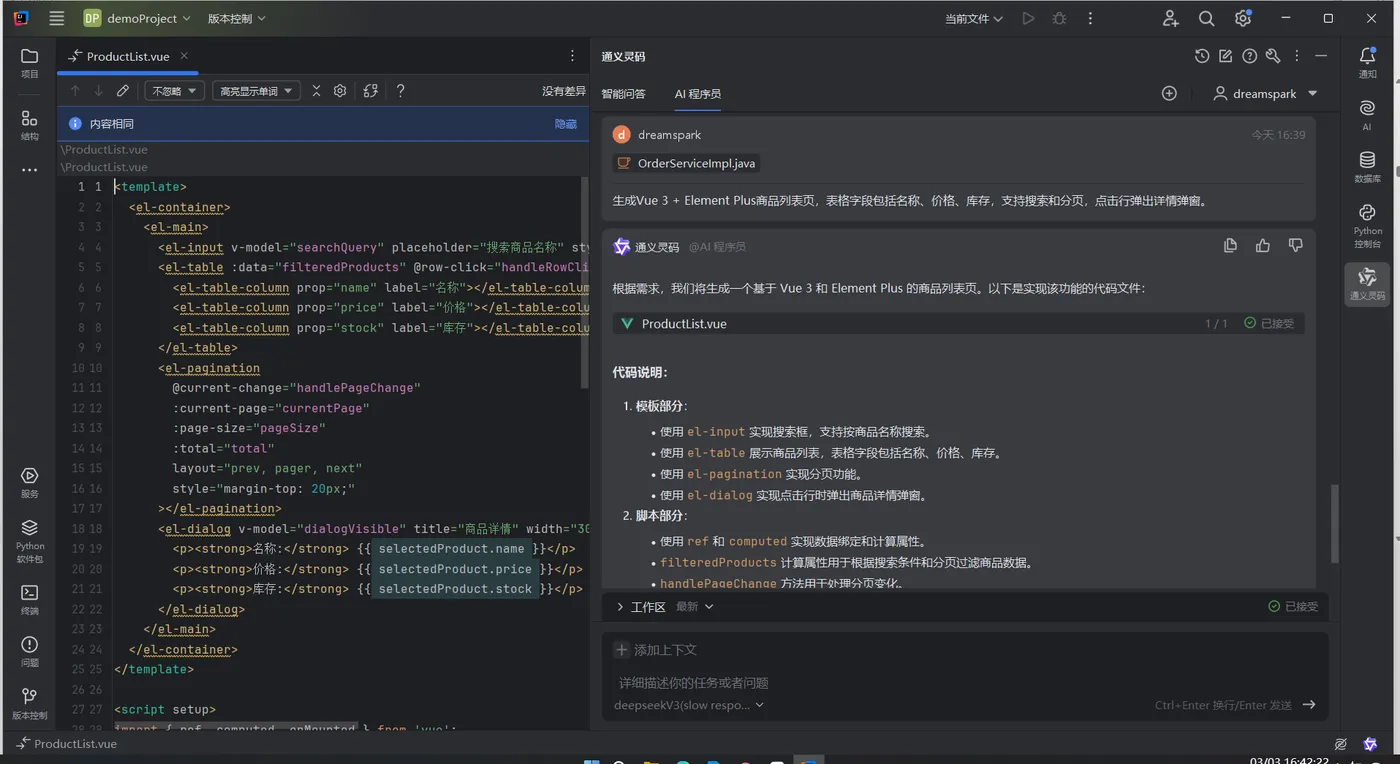
Task: Switch to the AI 程序员 tab
Action: [697, 94]
